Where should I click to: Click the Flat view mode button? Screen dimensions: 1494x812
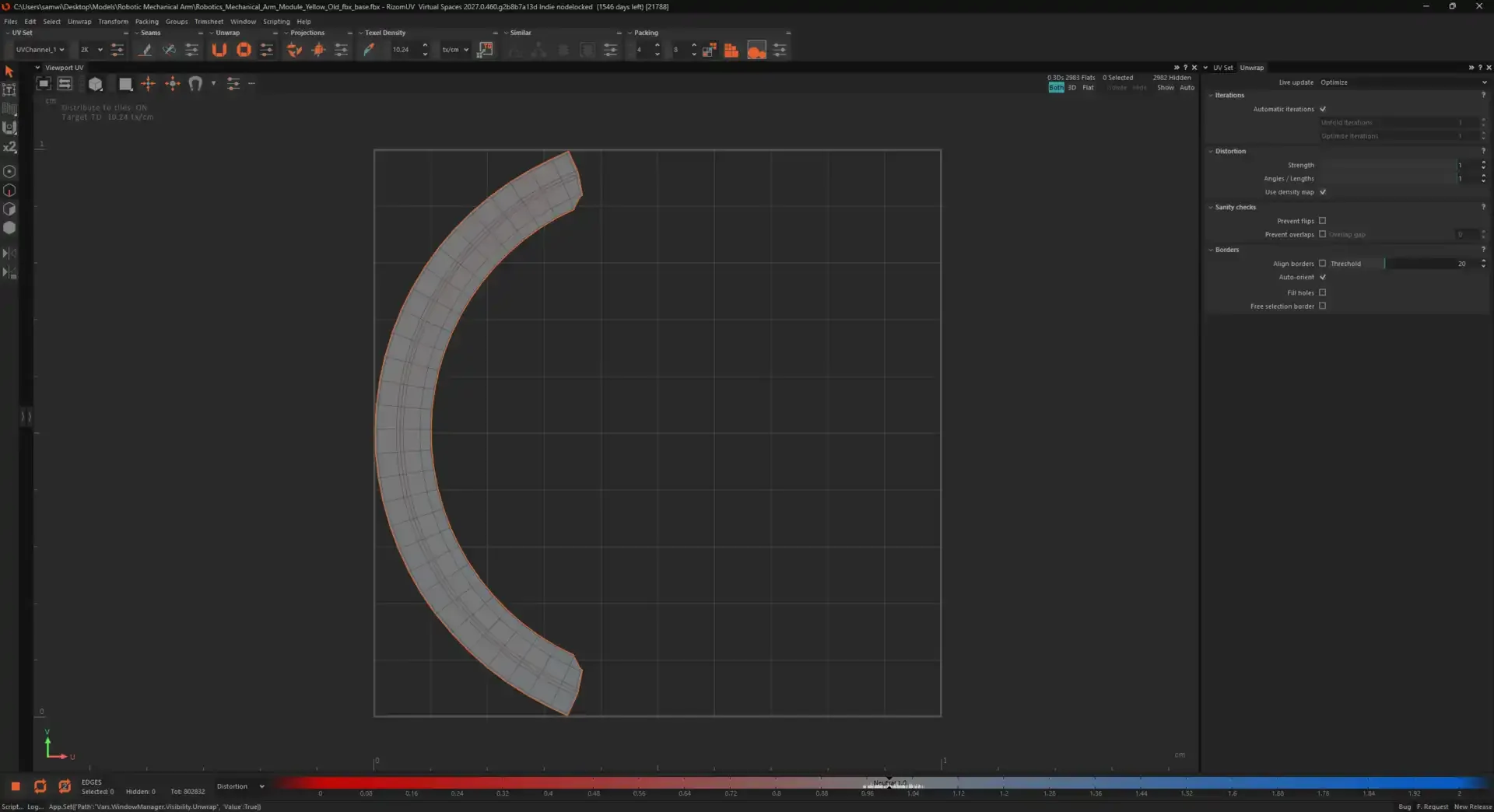click(x=1088, y=88)
